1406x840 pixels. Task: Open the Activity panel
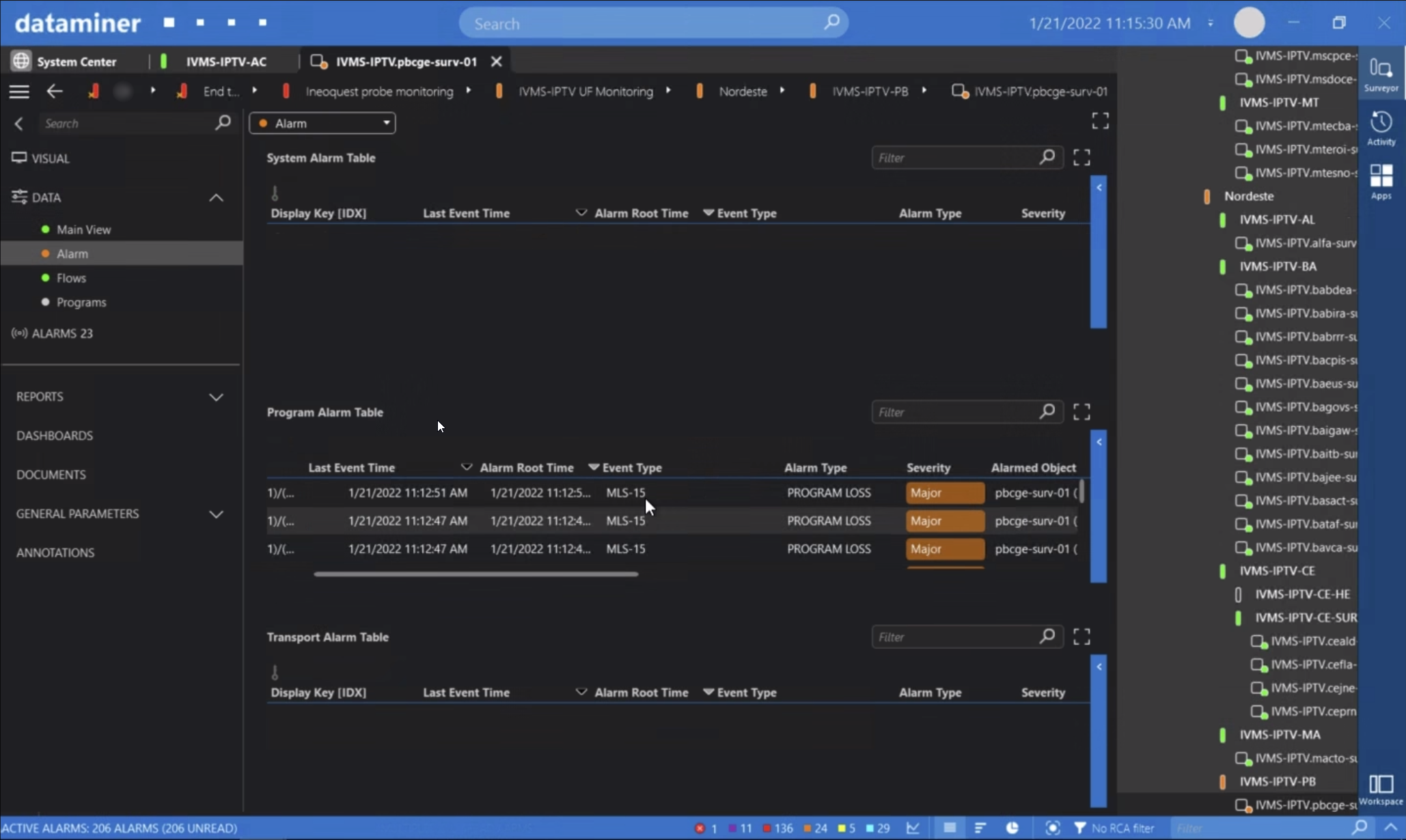[x=1381, y=128]
